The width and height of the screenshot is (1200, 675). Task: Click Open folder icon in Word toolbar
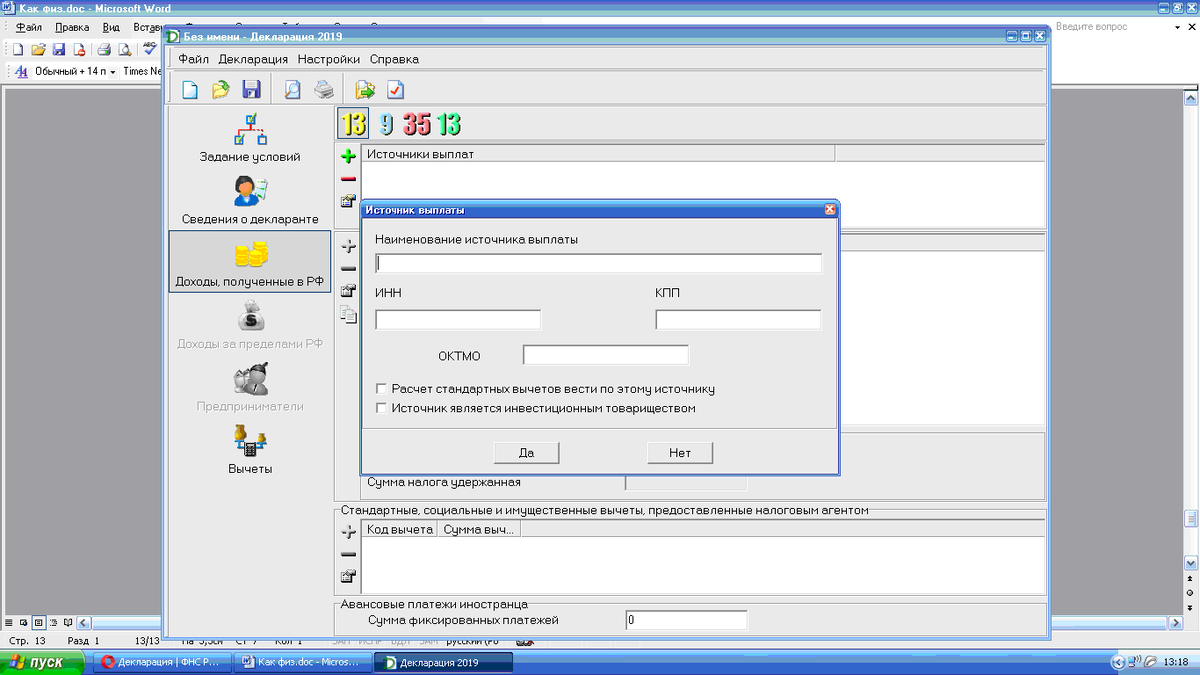coord(39,49)
